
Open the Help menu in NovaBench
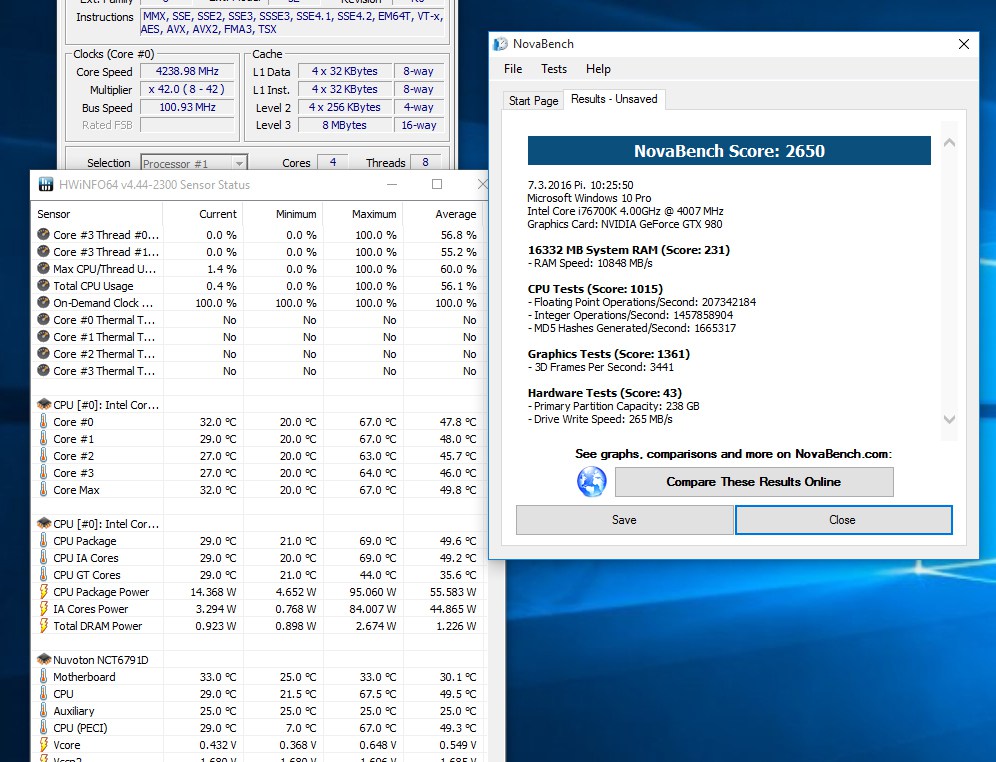598,69
